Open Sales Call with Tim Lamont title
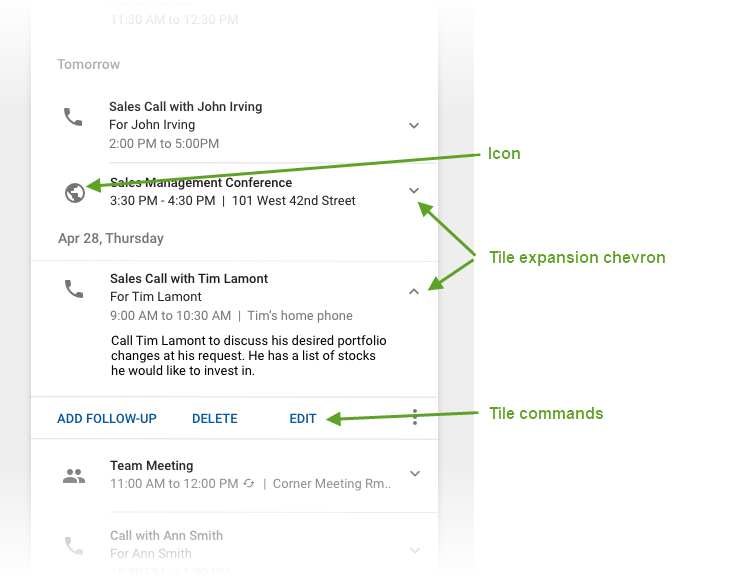Image resolution: width=750 pixels, height=577 pixels. 189,279
